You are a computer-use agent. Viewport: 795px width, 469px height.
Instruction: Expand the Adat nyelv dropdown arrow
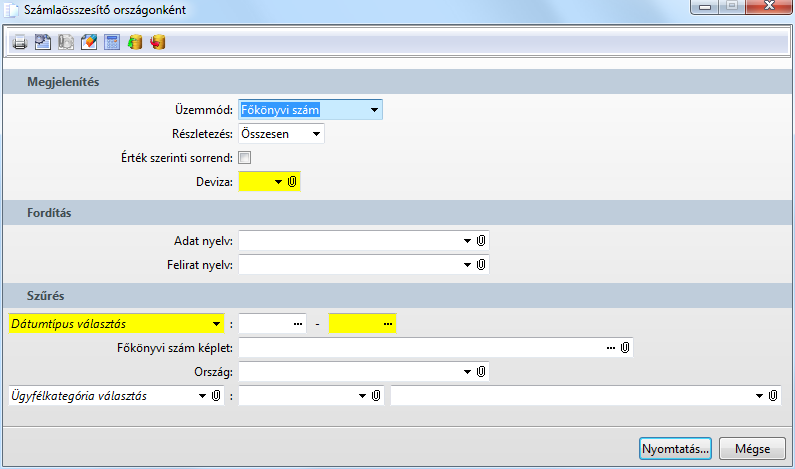click(x=467, y=241)
